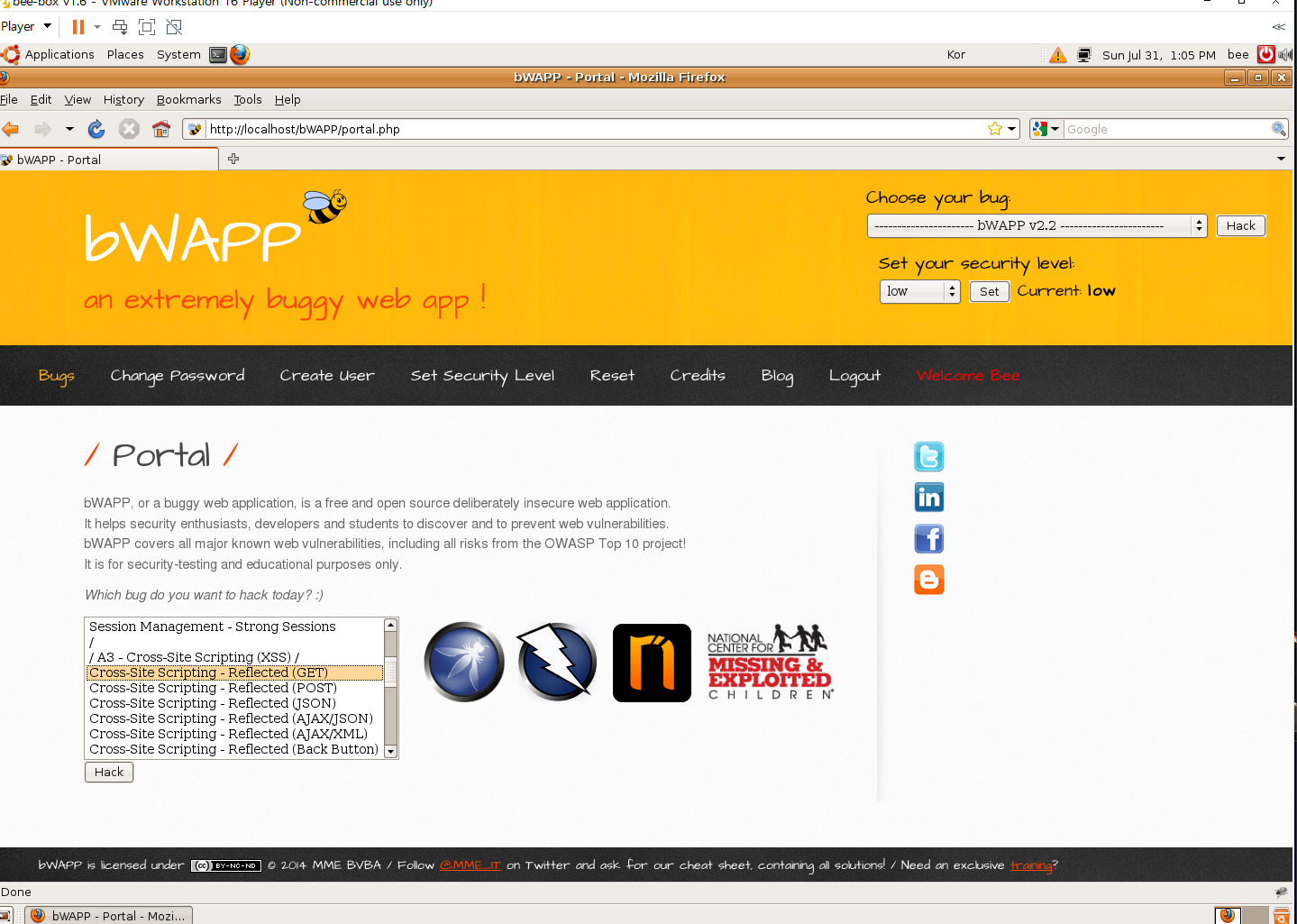Screen dimensions: 1297x924
Task: Open the Help menu in Firefox
Action: pyautogui.click(x=288, y=99)
